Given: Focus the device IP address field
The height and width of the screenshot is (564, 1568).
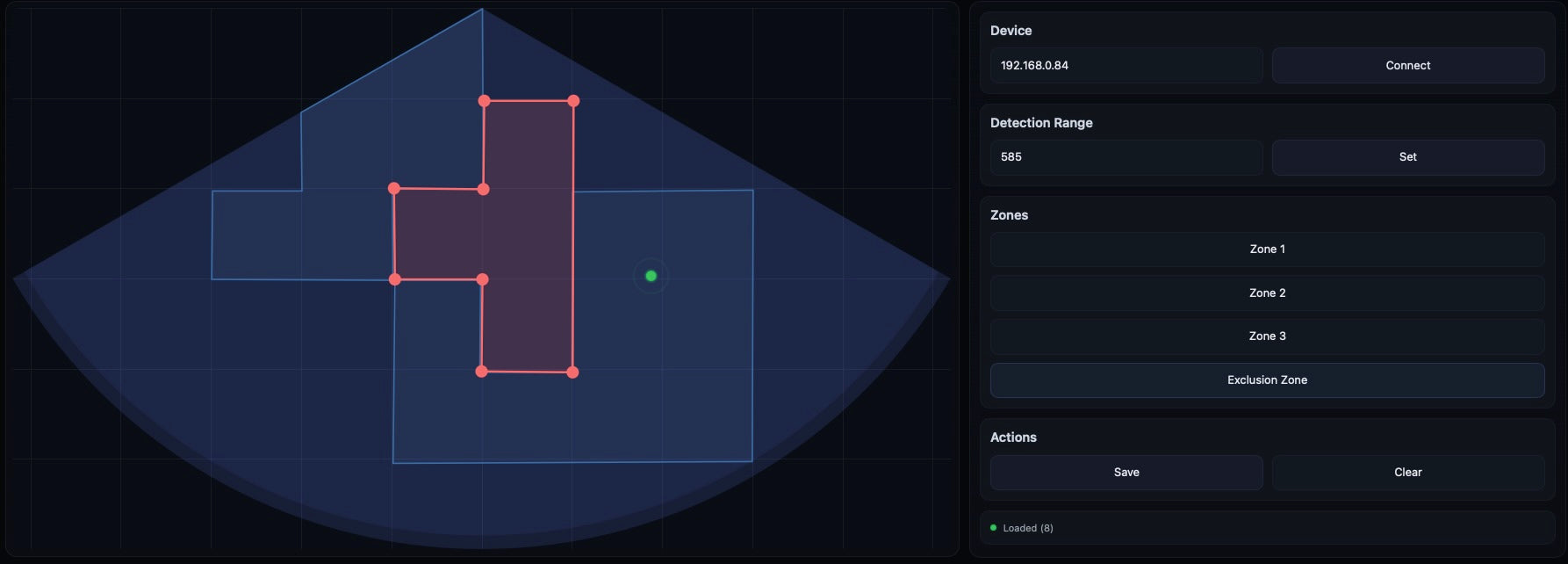Looking at the screenshot, I should (x=1126, y=66).
